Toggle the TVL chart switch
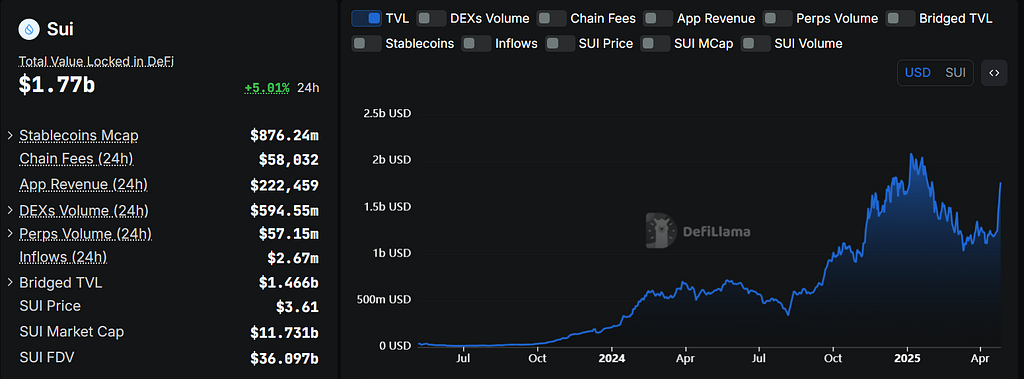 (366, 18)
